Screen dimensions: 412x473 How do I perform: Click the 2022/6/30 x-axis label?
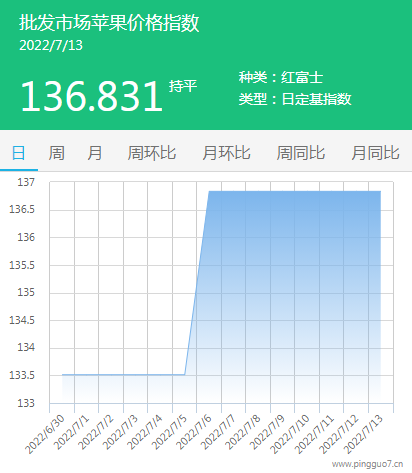[x=46, y=433]
